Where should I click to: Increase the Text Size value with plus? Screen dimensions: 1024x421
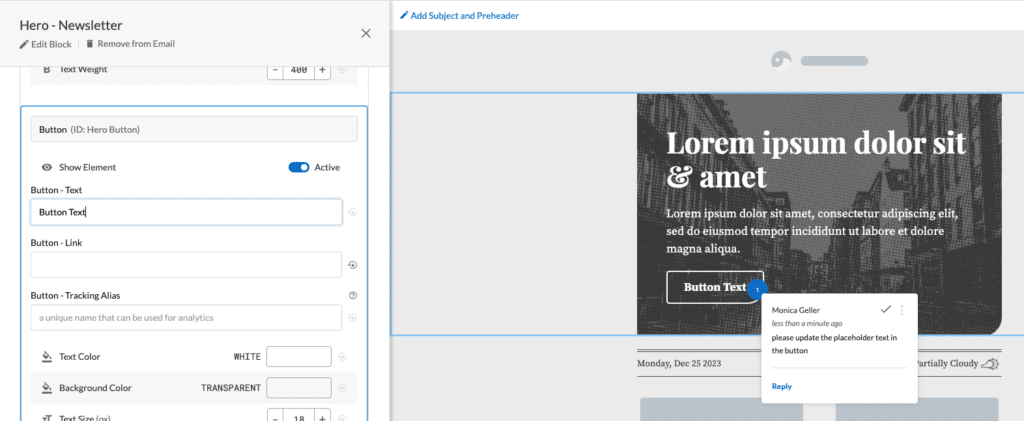(x=321, y=415)
